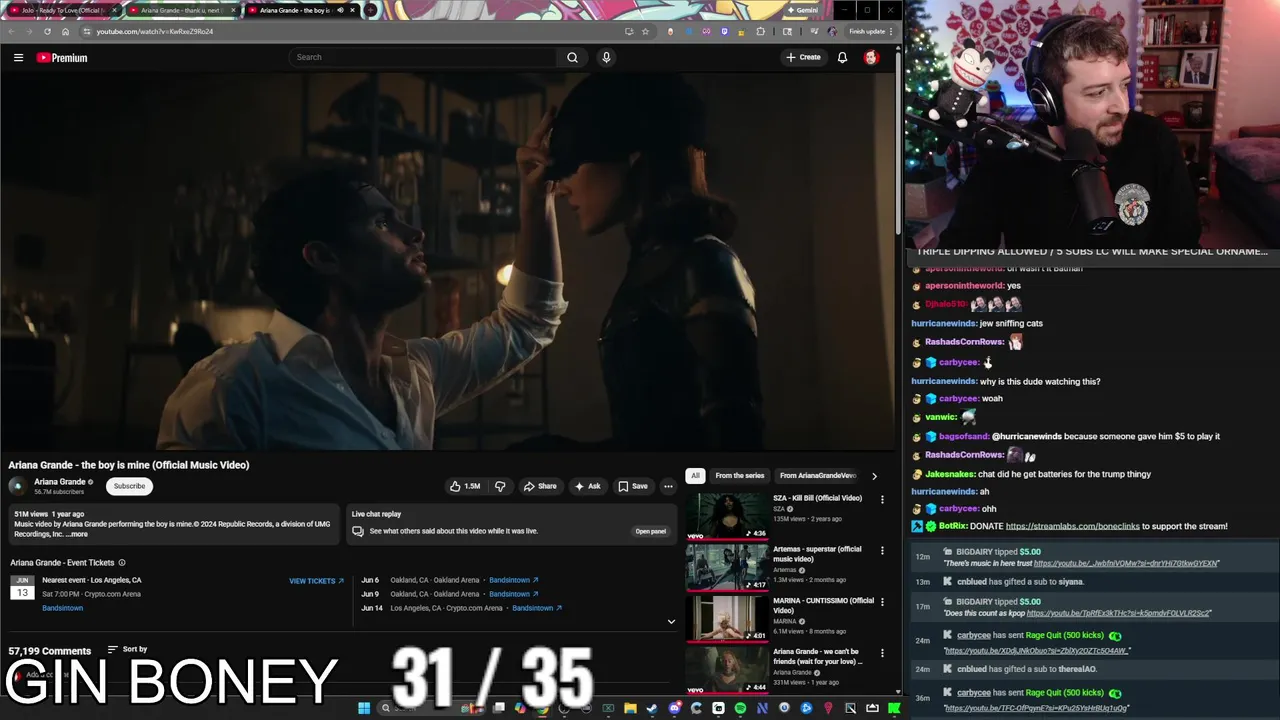Go to browser home page
Screen dimensions: 1280x720
point(65,31)
